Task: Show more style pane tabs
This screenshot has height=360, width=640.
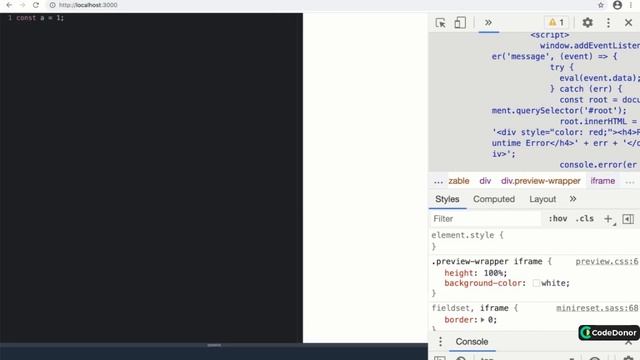Action: point(573,199)
